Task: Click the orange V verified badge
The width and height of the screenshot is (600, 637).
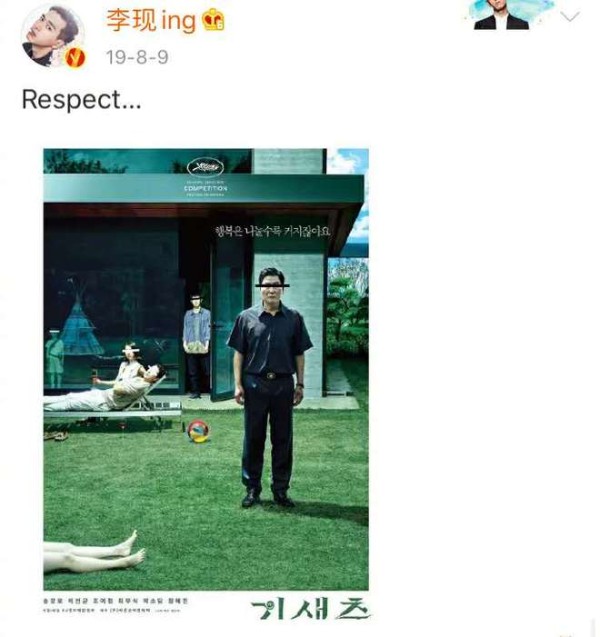Action: 75,57
